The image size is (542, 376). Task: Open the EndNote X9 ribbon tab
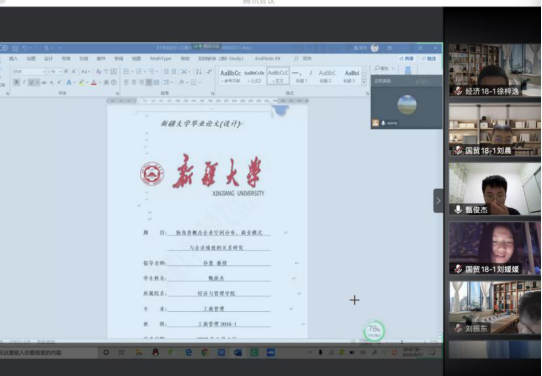(268, 58)
